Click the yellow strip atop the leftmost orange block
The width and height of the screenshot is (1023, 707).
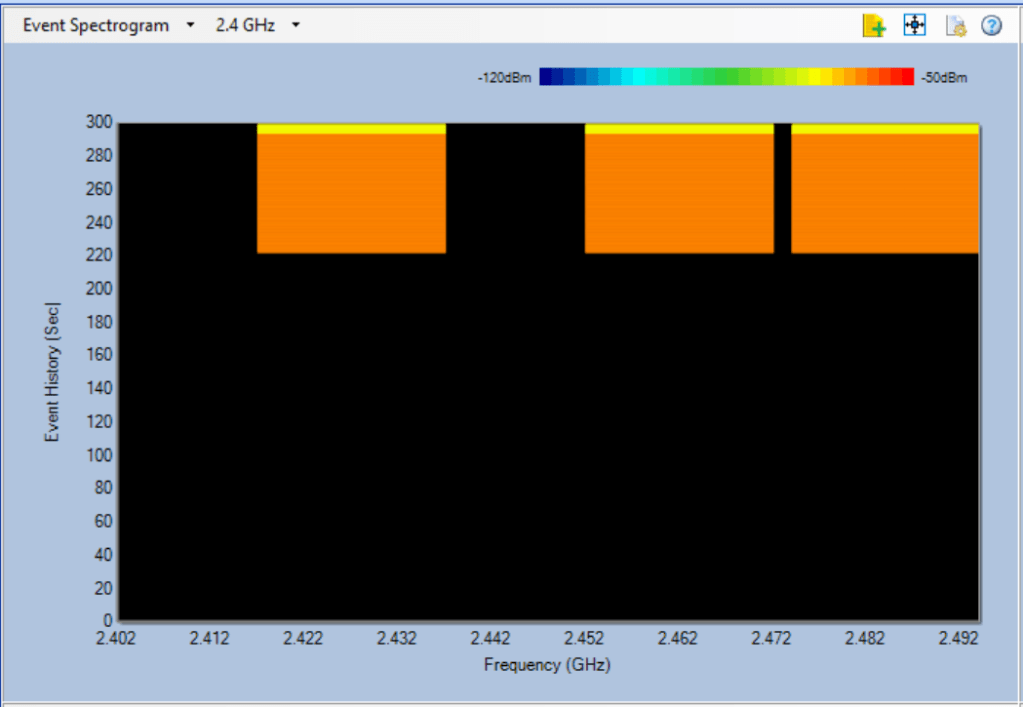(x=351, y=129)
